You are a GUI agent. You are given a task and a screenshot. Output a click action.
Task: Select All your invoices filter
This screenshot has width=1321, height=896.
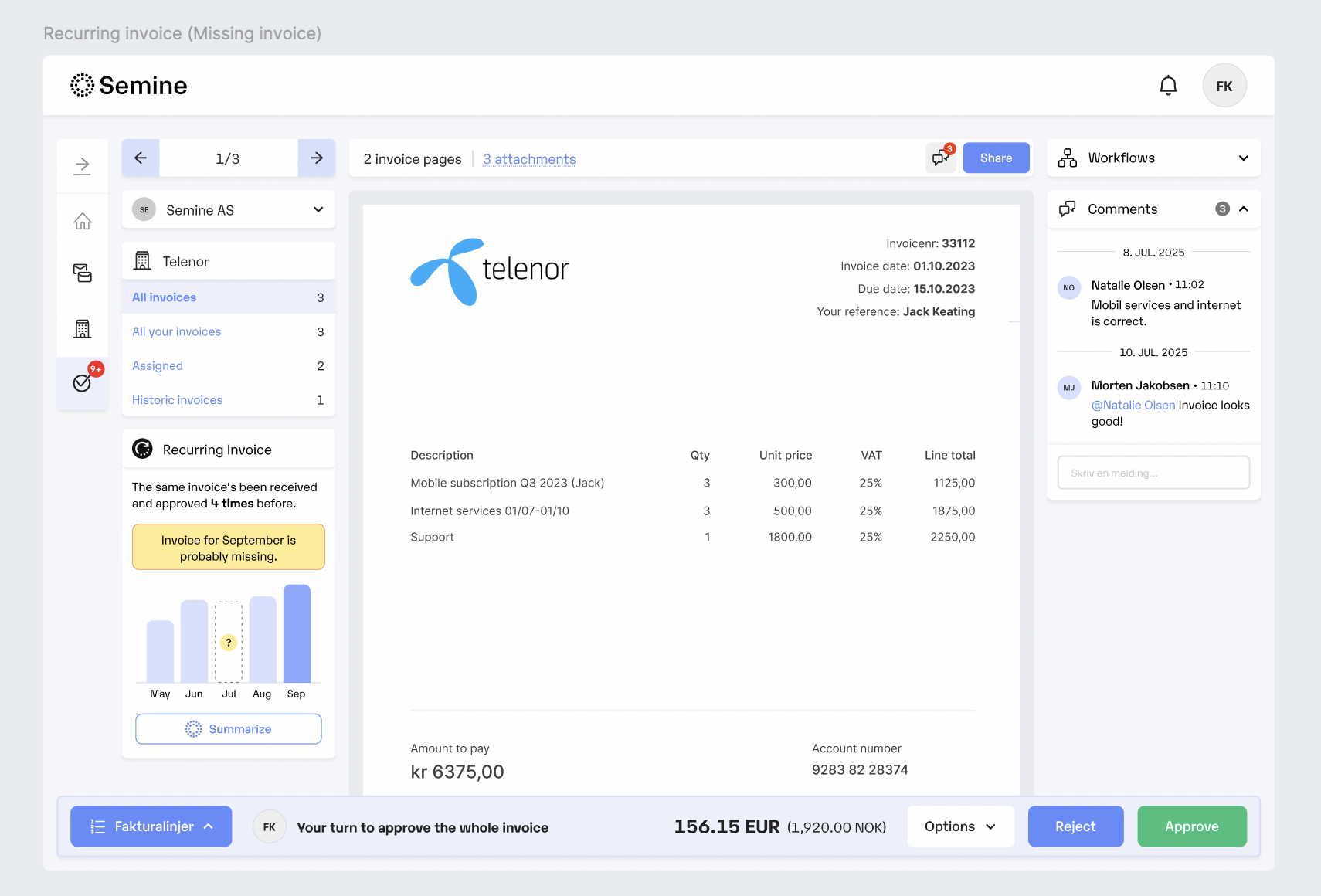229,331
